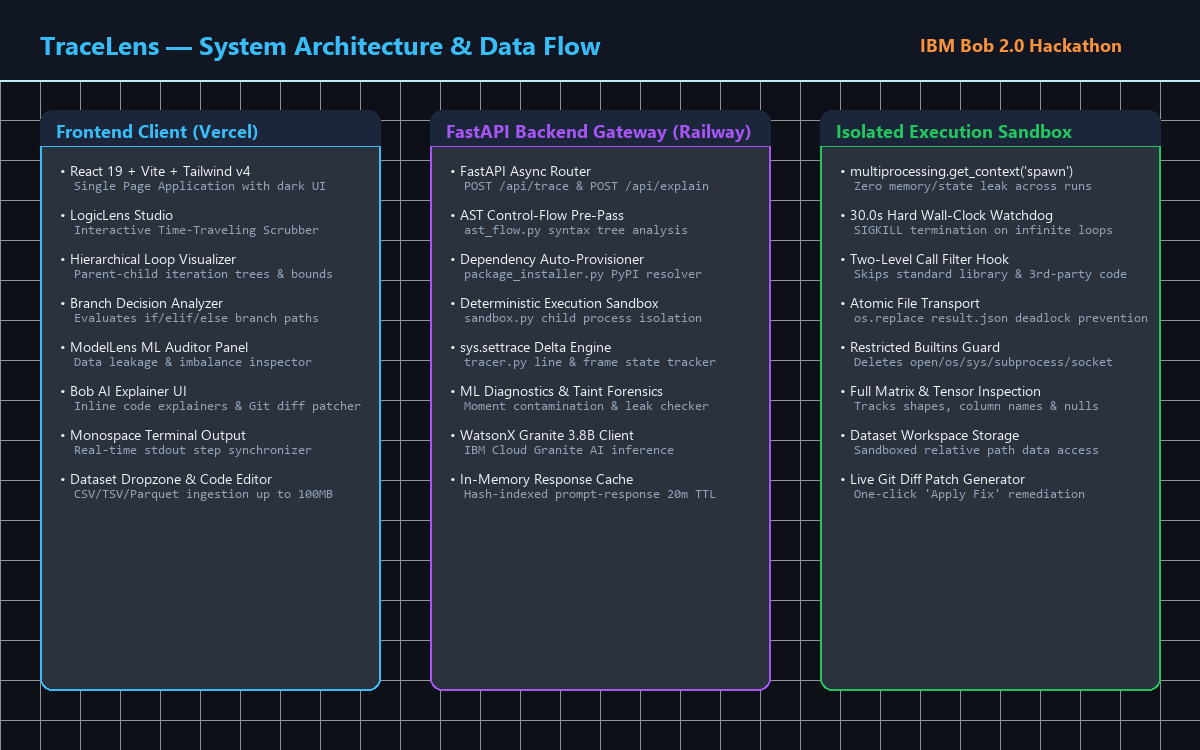Image resolution: width=1200 pixels, height=750 pixels.
Task: Click 'Zero memory/state leak across runs' text
Action: (x=973, y=186)
